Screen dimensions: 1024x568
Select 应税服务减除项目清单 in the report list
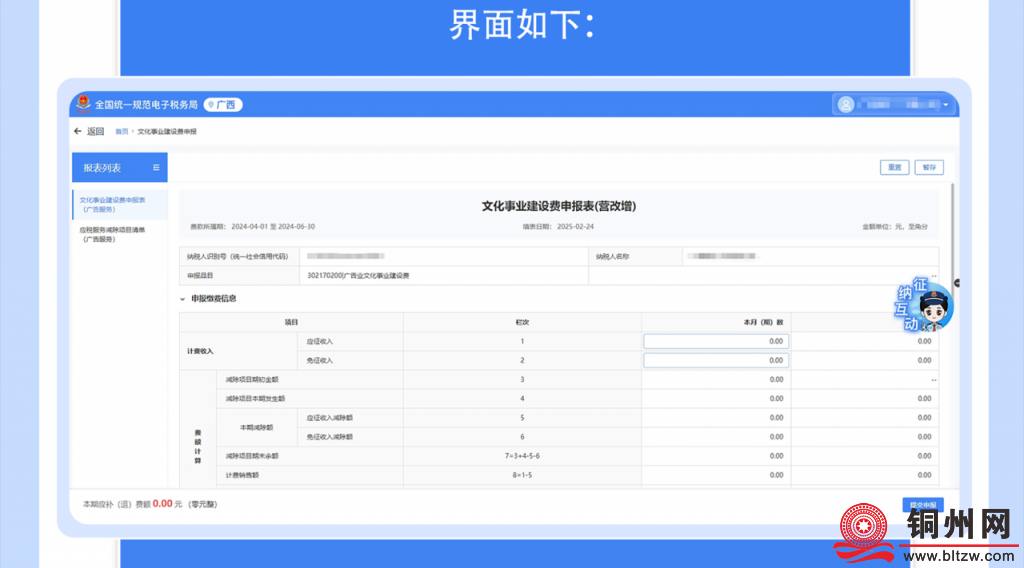pyautogui.click(x=112, y=234)
